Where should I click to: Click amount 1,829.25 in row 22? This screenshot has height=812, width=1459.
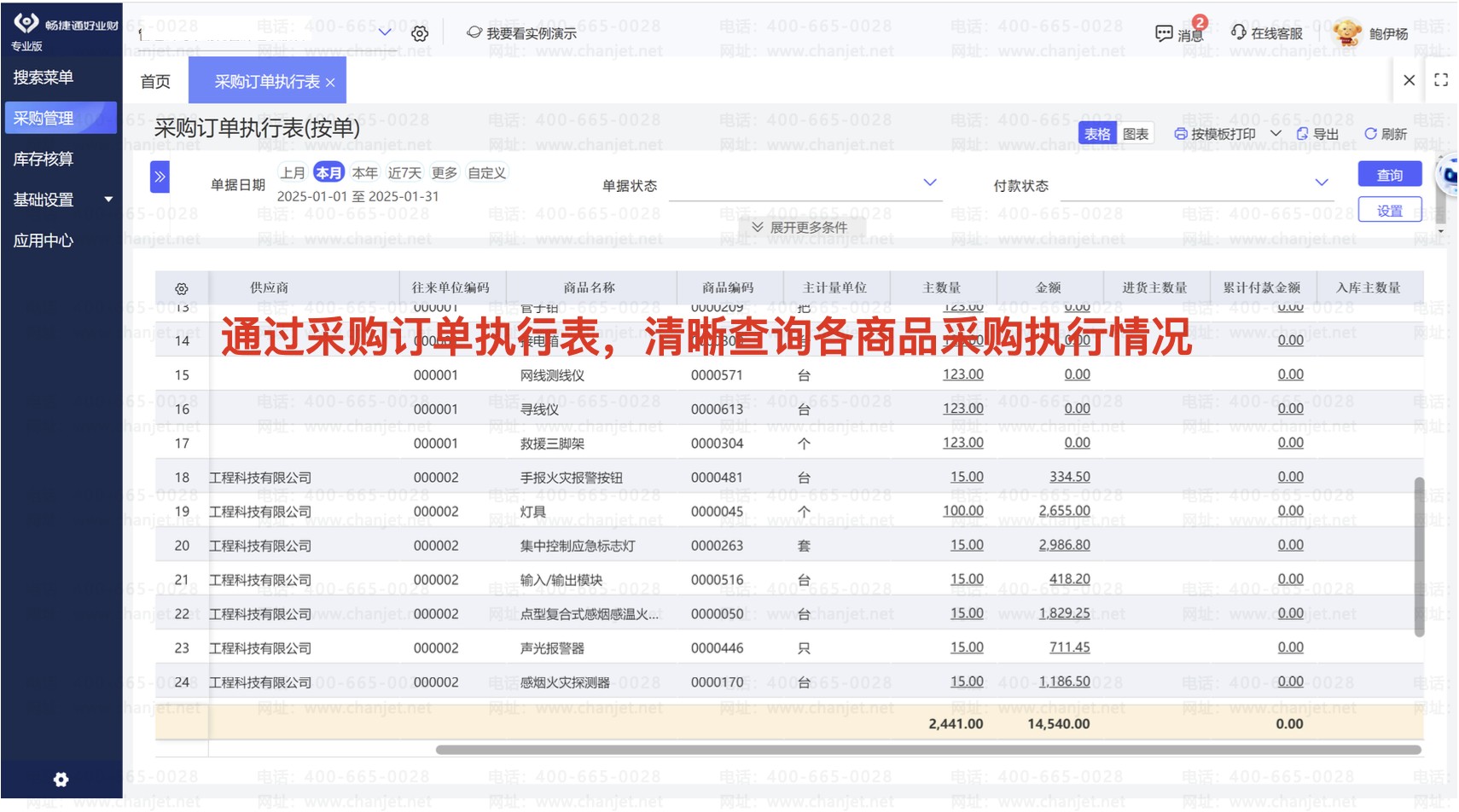pos(1064,613)
